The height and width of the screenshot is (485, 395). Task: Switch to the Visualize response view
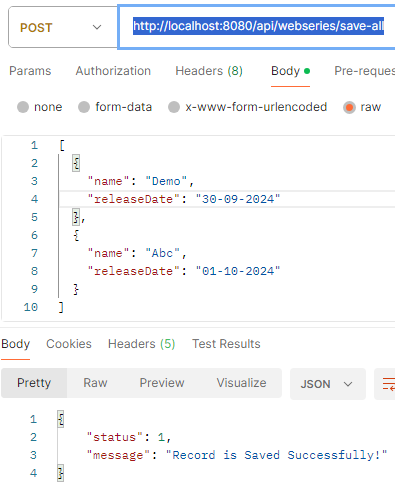pyautogui.click(x=242, y=383)
